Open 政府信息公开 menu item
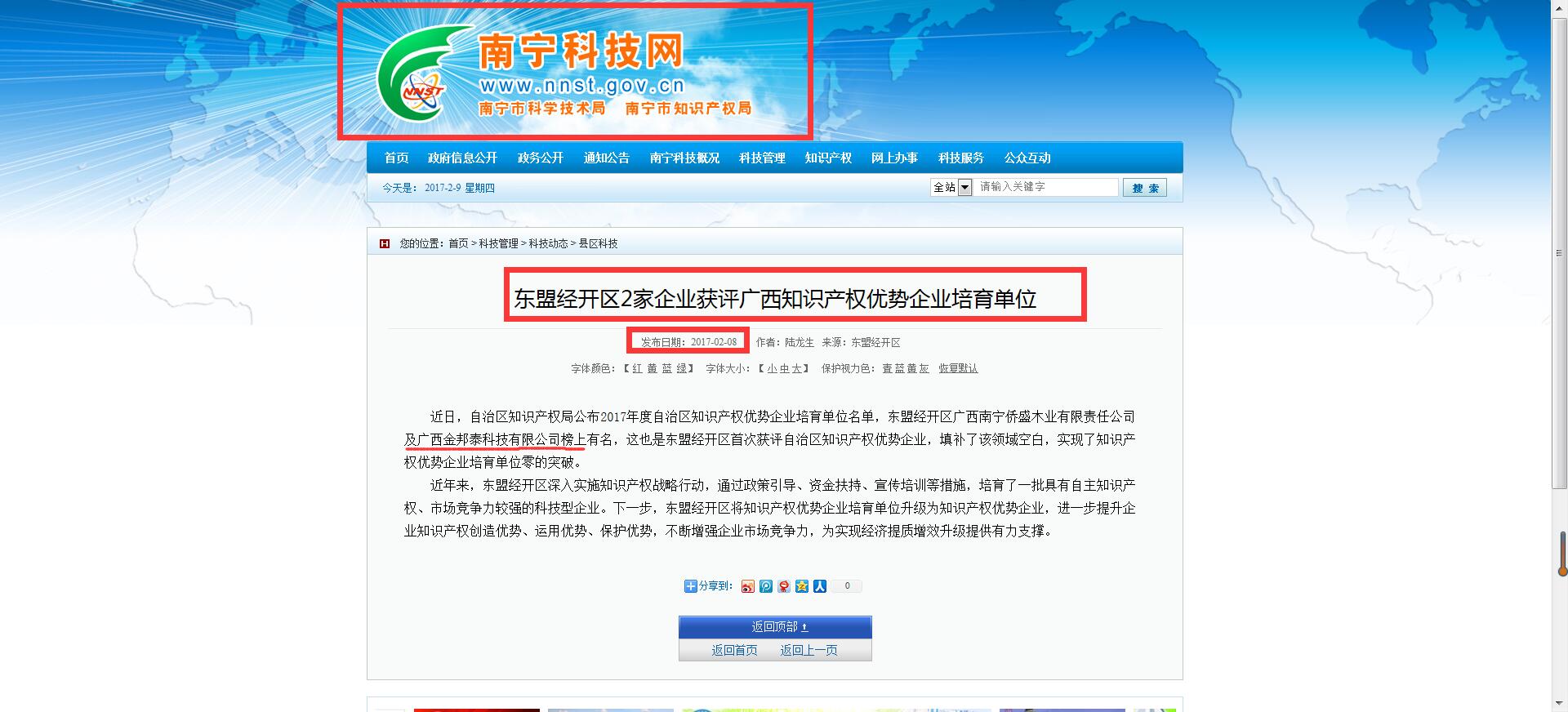This screenshot has height=712, width=1568. click(462, 158)
